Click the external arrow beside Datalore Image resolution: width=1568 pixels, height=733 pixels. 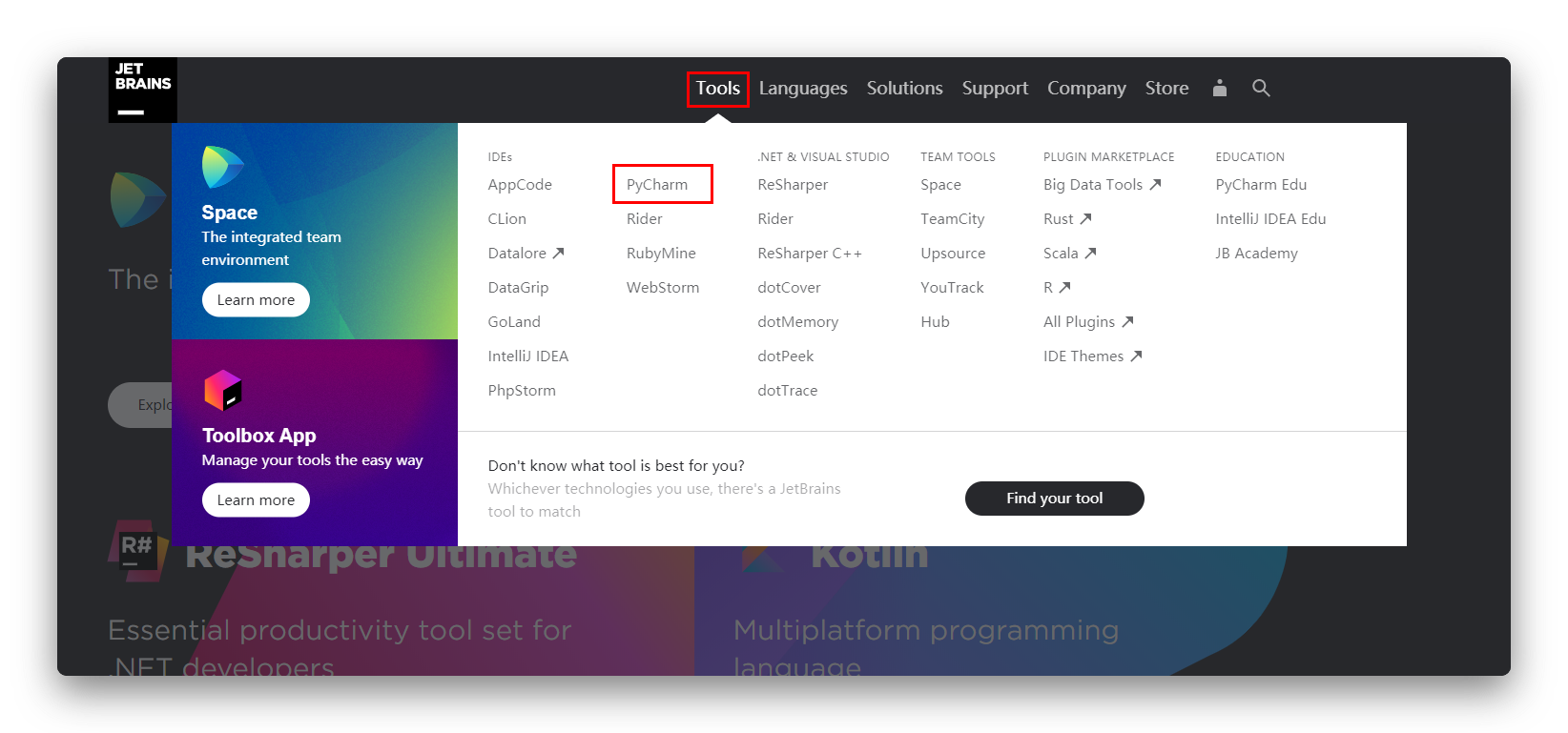[559, 253]
